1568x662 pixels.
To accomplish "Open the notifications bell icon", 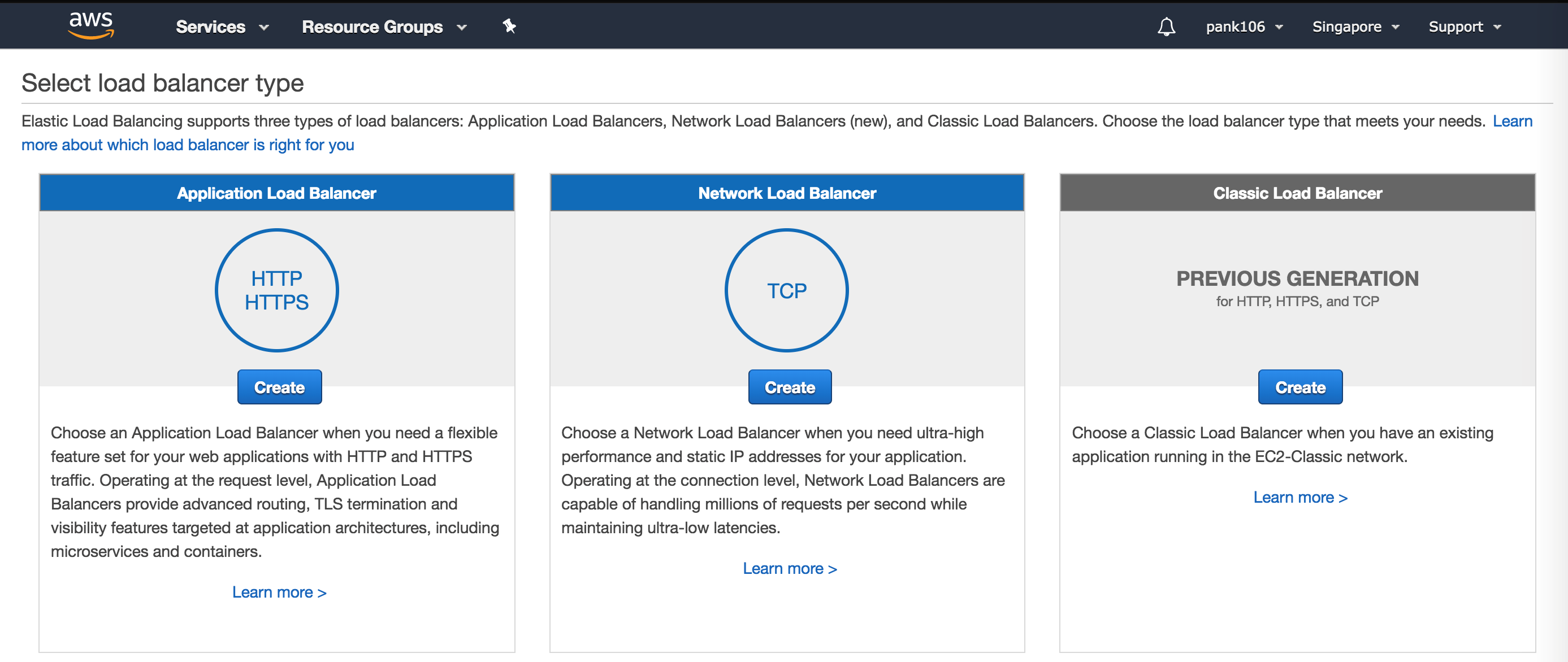I will tap(1166, 27).
